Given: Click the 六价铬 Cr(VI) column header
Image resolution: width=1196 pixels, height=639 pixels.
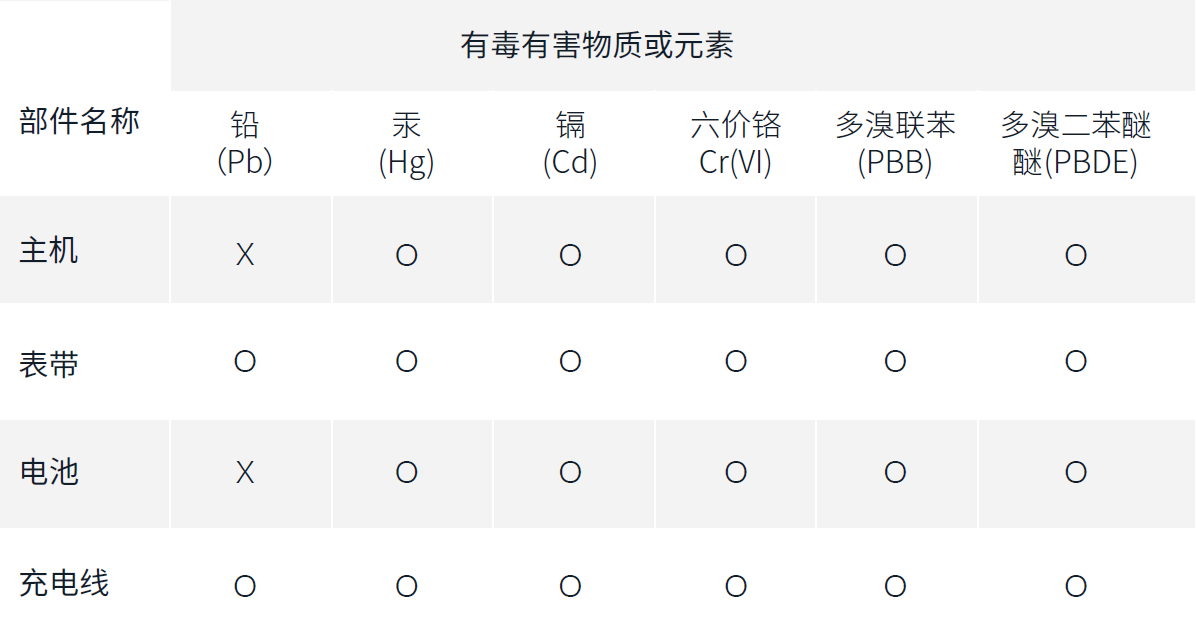Looking at the screenshot, I should click(736, 143).
